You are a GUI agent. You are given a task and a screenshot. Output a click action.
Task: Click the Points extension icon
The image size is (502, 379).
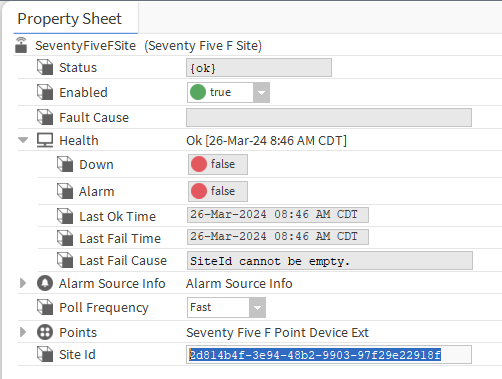tap(45, 332)
